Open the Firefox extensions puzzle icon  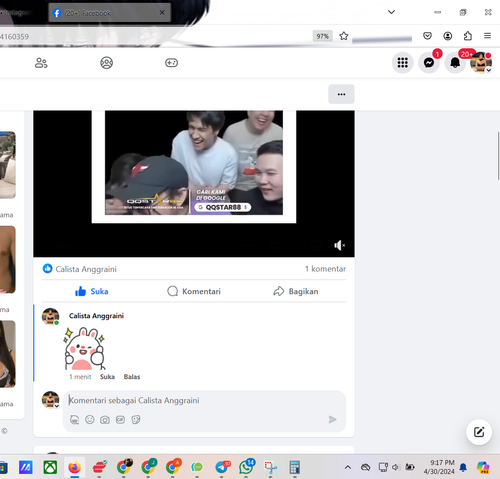point(468,36)
